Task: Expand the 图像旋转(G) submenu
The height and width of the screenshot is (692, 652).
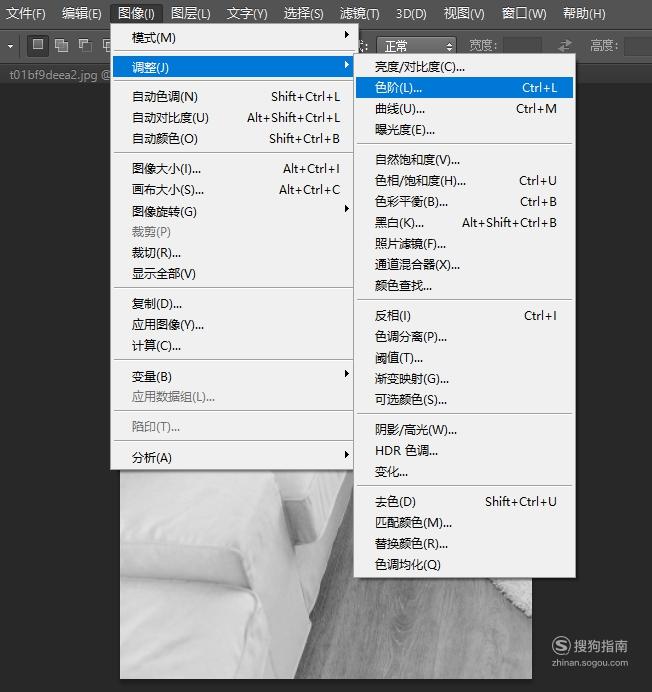Action: (x=232, y=211)
